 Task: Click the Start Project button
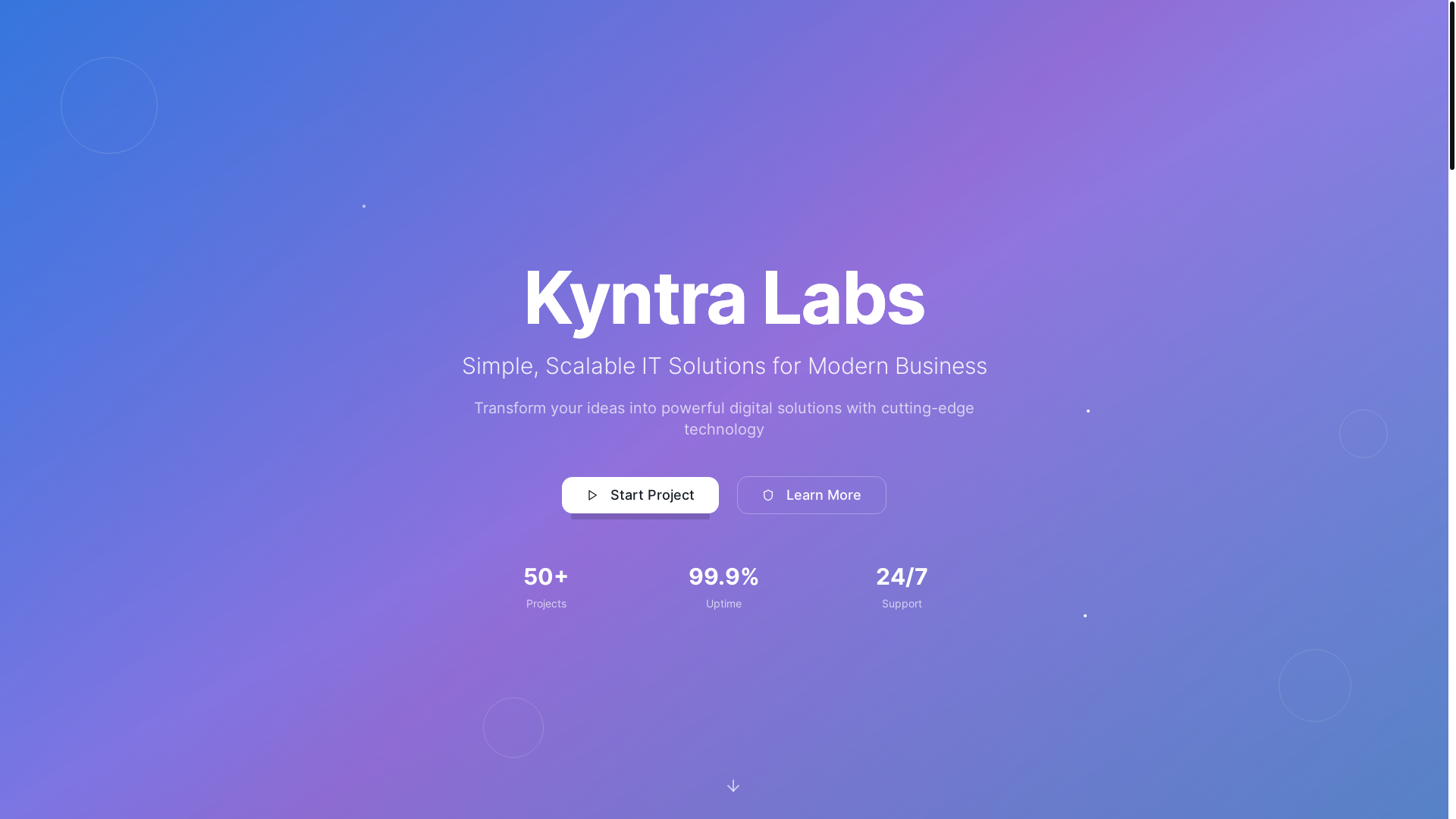tap(640, 495)
